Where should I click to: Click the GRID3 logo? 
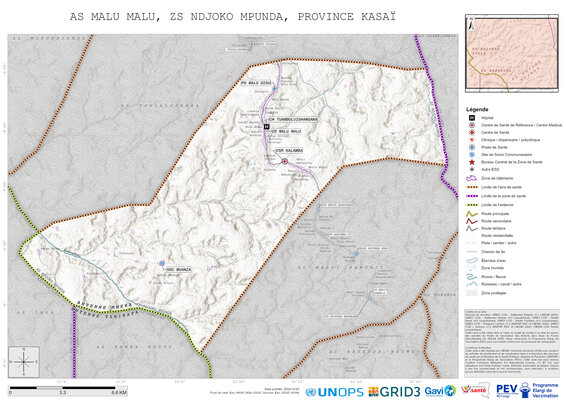394,392
